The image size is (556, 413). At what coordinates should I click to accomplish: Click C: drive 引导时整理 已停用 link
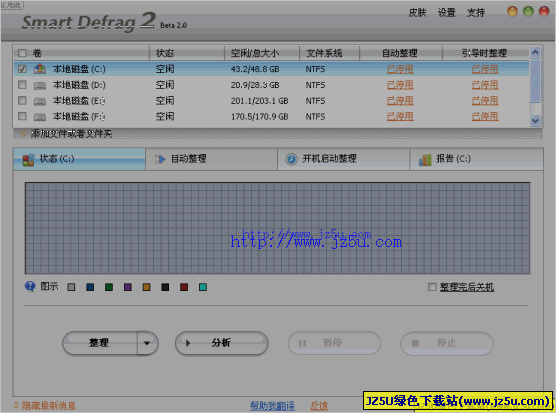coord(485,69)
